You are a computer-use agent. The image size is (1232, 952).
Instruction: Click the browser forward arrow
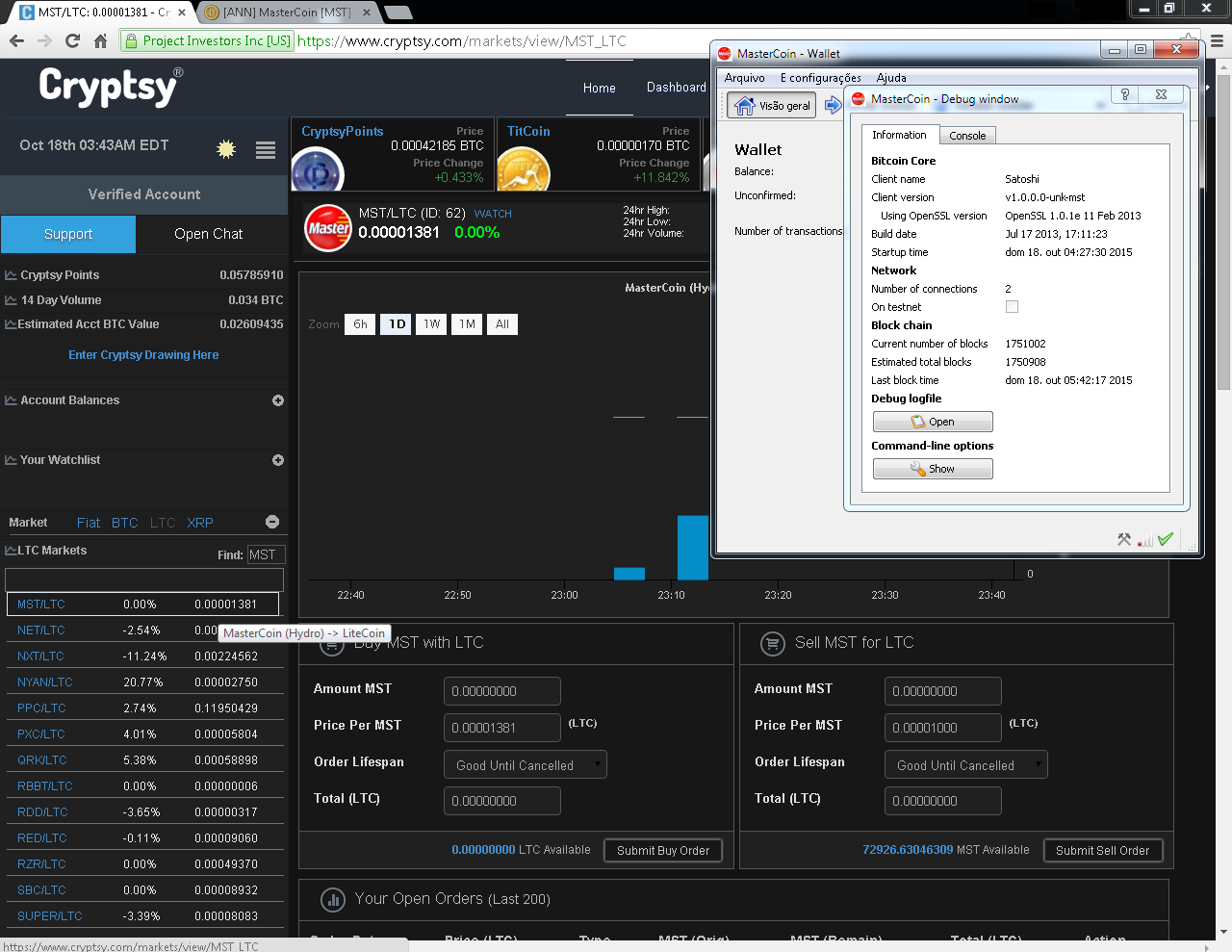44,40
